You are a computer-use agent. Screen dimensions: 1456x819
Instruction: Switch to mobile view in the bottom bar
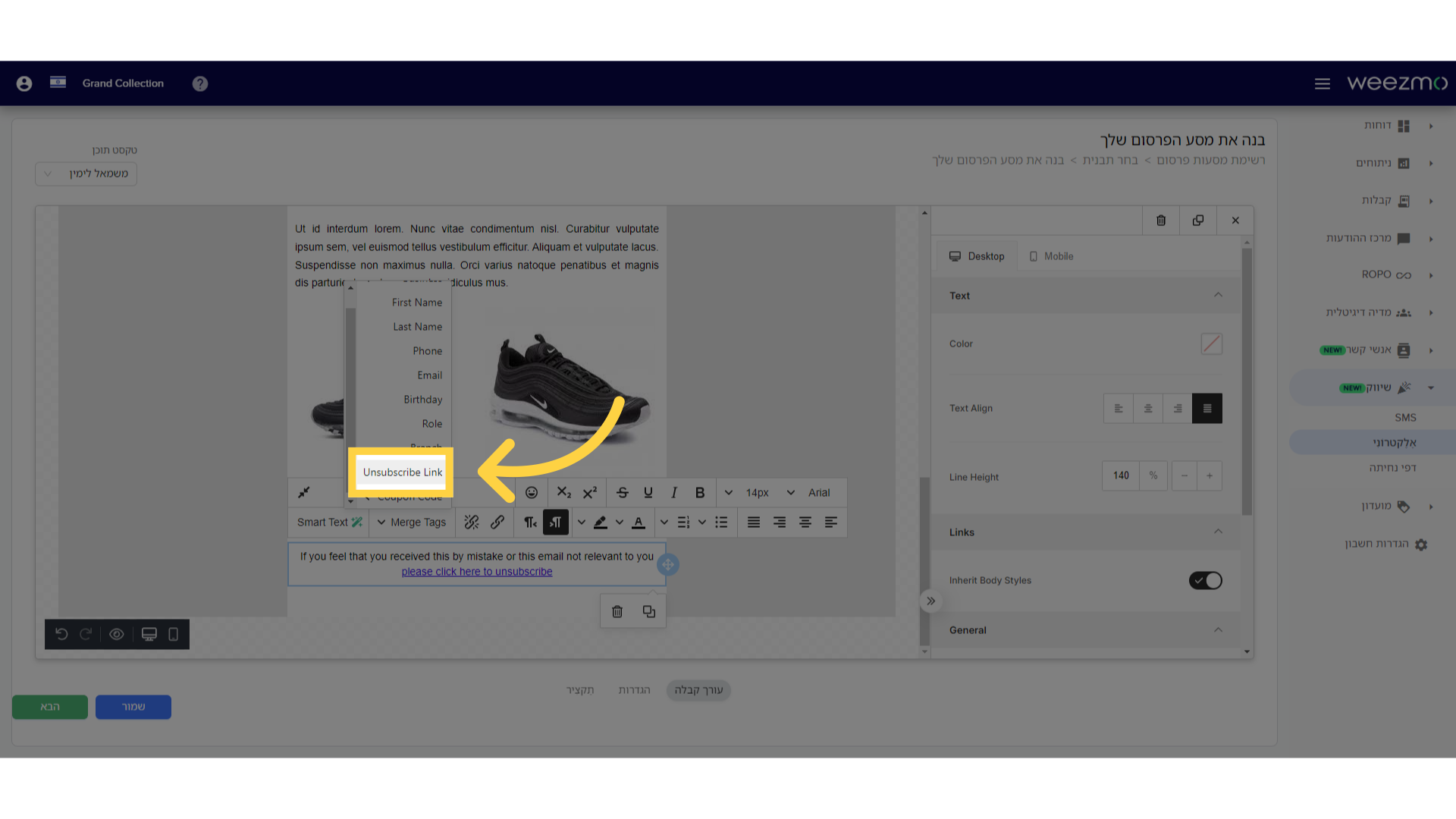173,635
